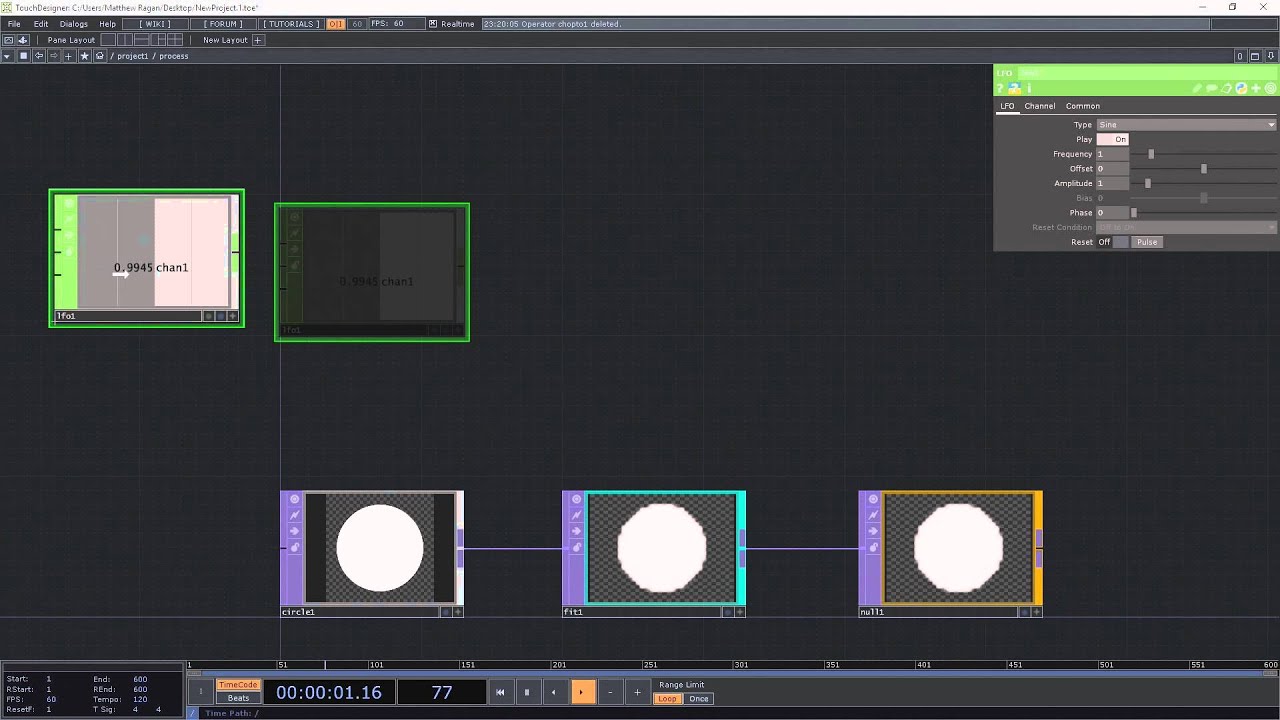Open the Type Sine dropdown
The image size is (1280, 720).
(x=1186, y=125)
